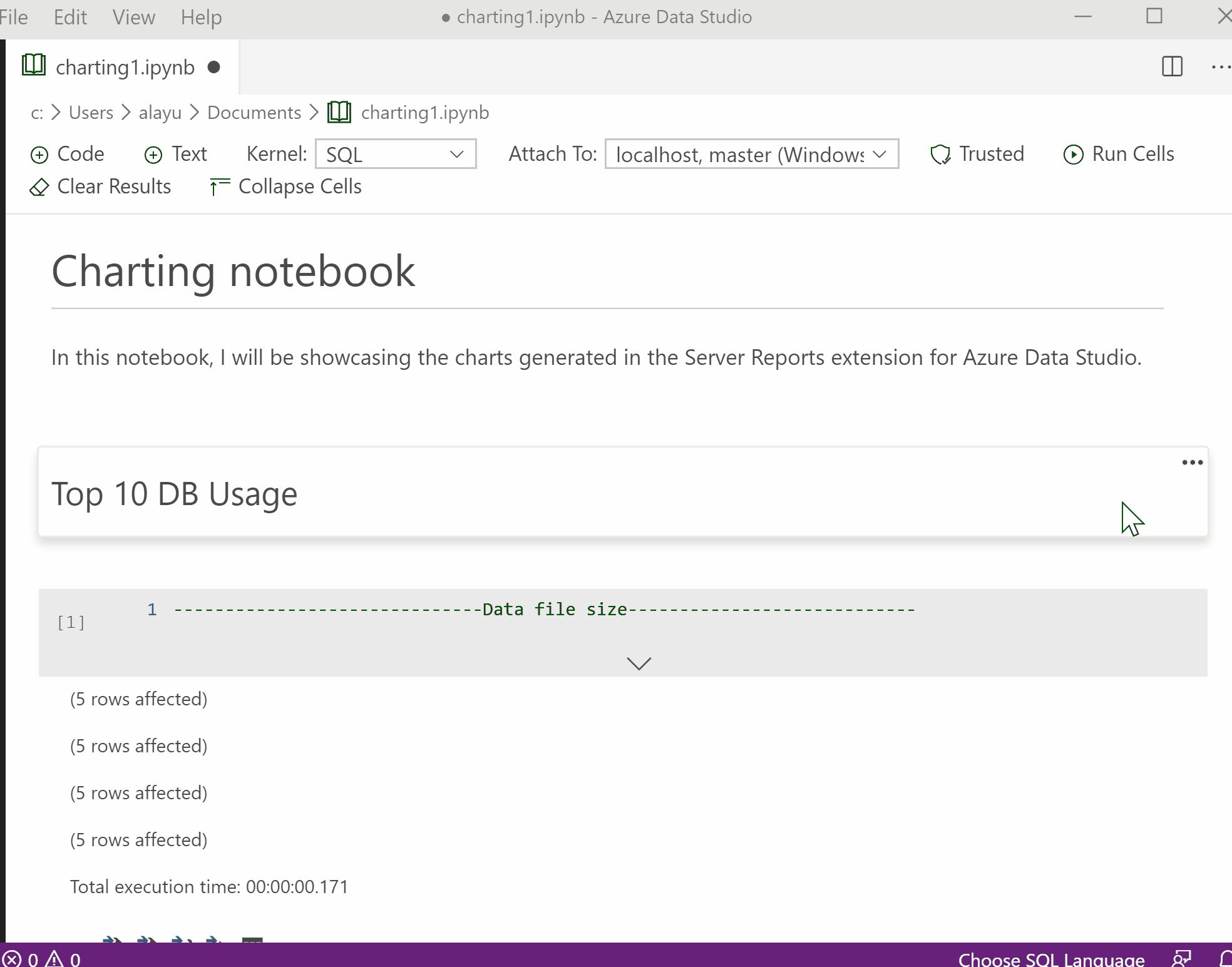
Task: Click the errors indicator in status bar
Action: [x=21, y=958]
